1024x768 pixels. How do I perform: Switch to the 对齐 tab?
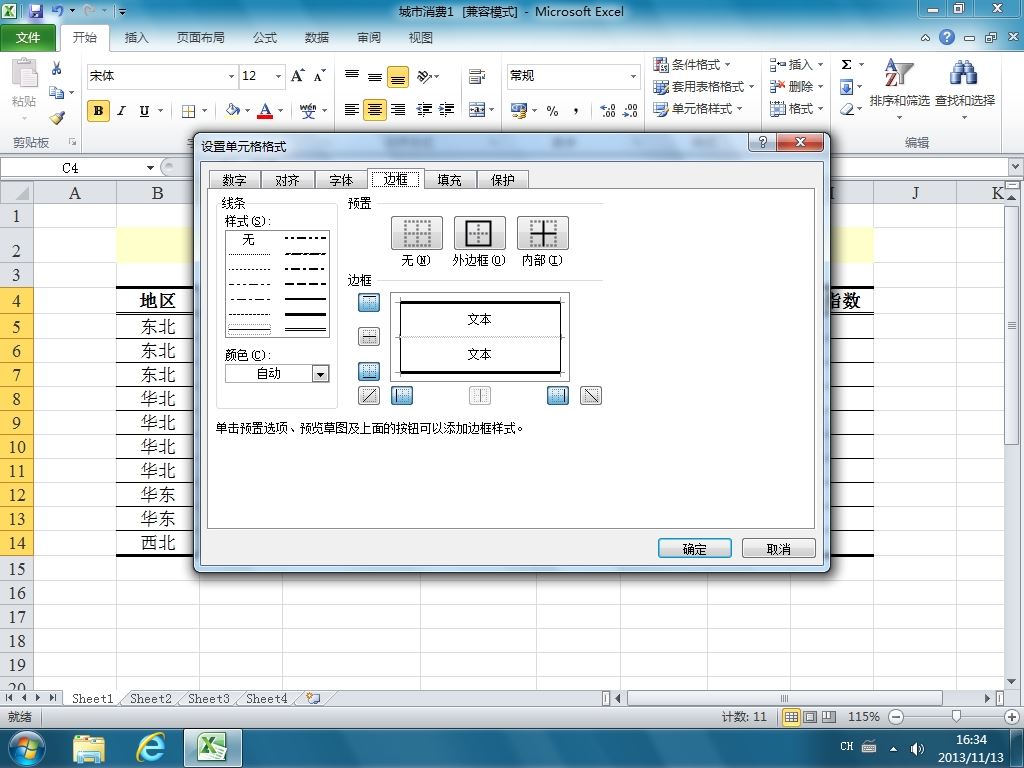click(287, 180)
